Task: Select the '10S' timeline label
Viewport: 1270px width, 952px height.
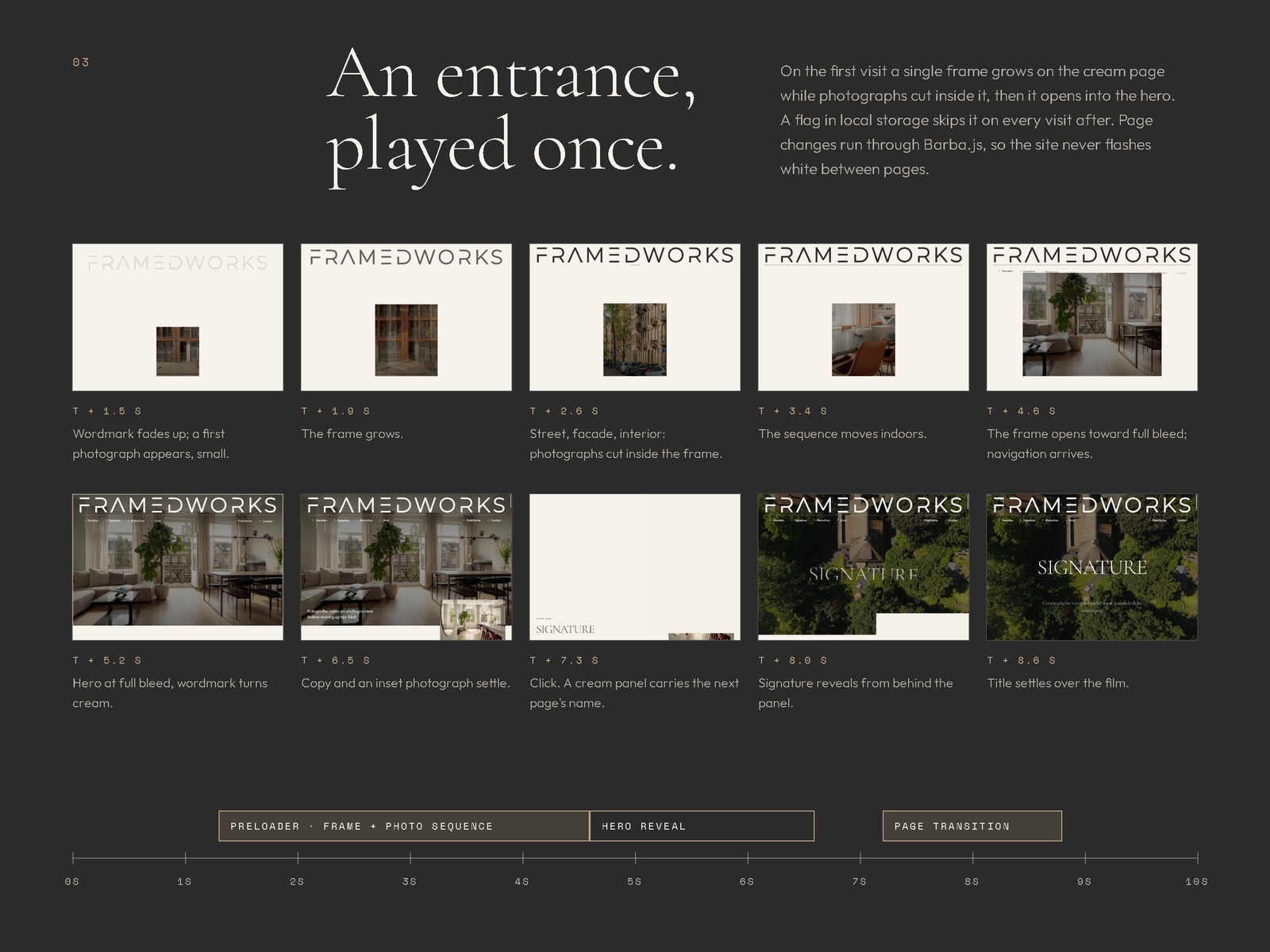Action: [x=1197, y=881]
